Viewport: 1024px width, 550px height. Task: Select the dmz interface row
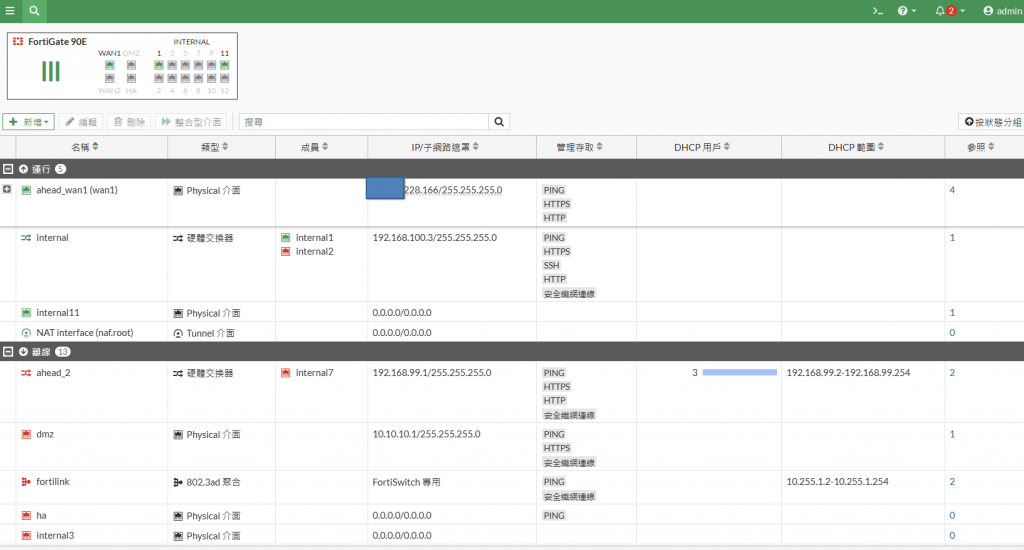[512, 447]
